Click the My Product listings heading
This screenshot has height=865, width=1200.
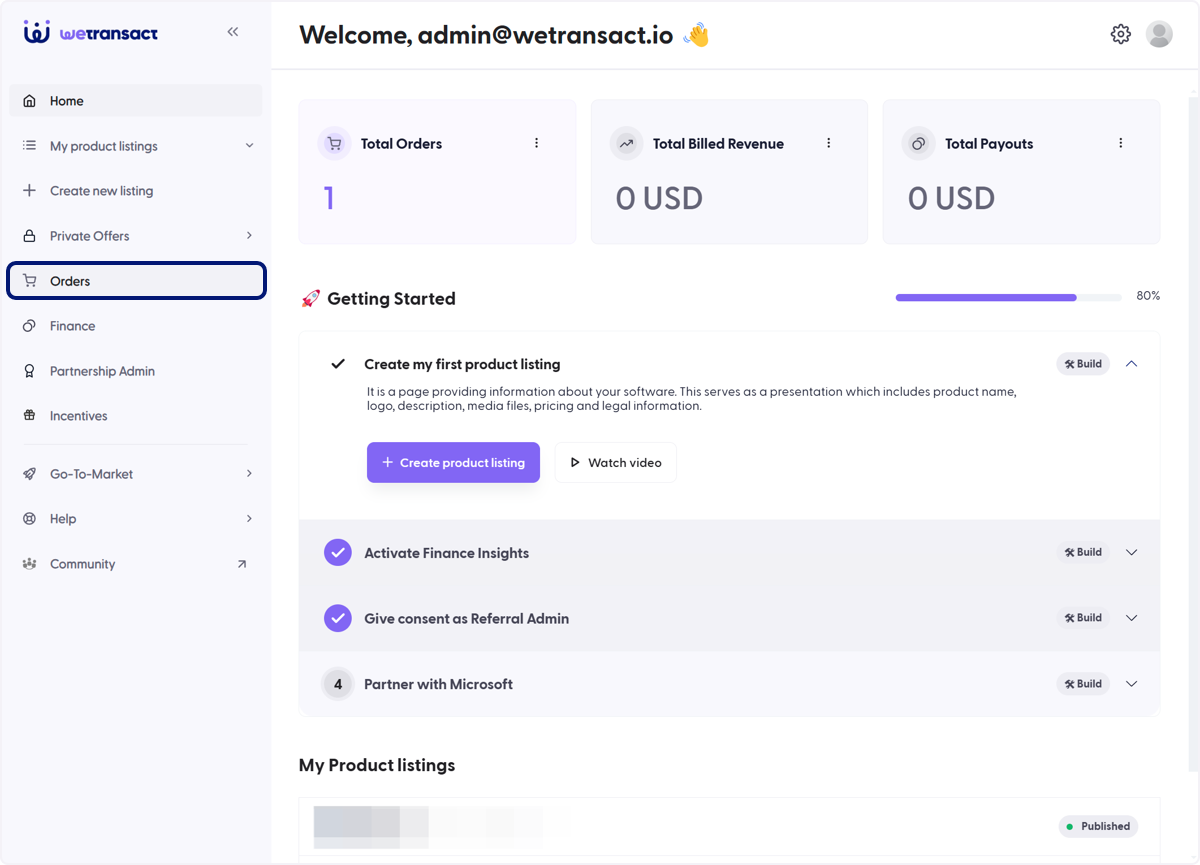[377, 765]
